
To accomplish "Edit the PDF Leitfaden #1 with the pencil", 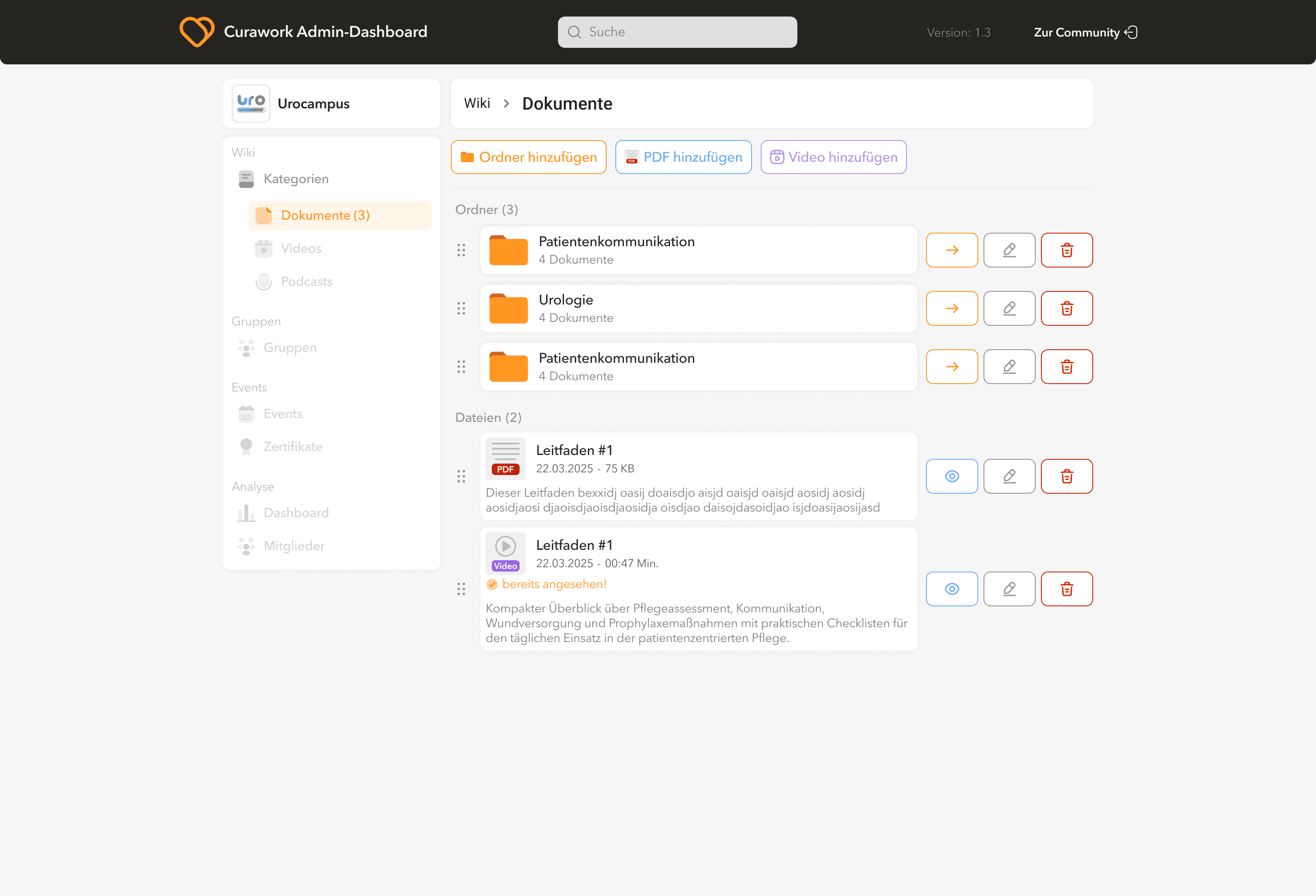I will [1009, 476].
